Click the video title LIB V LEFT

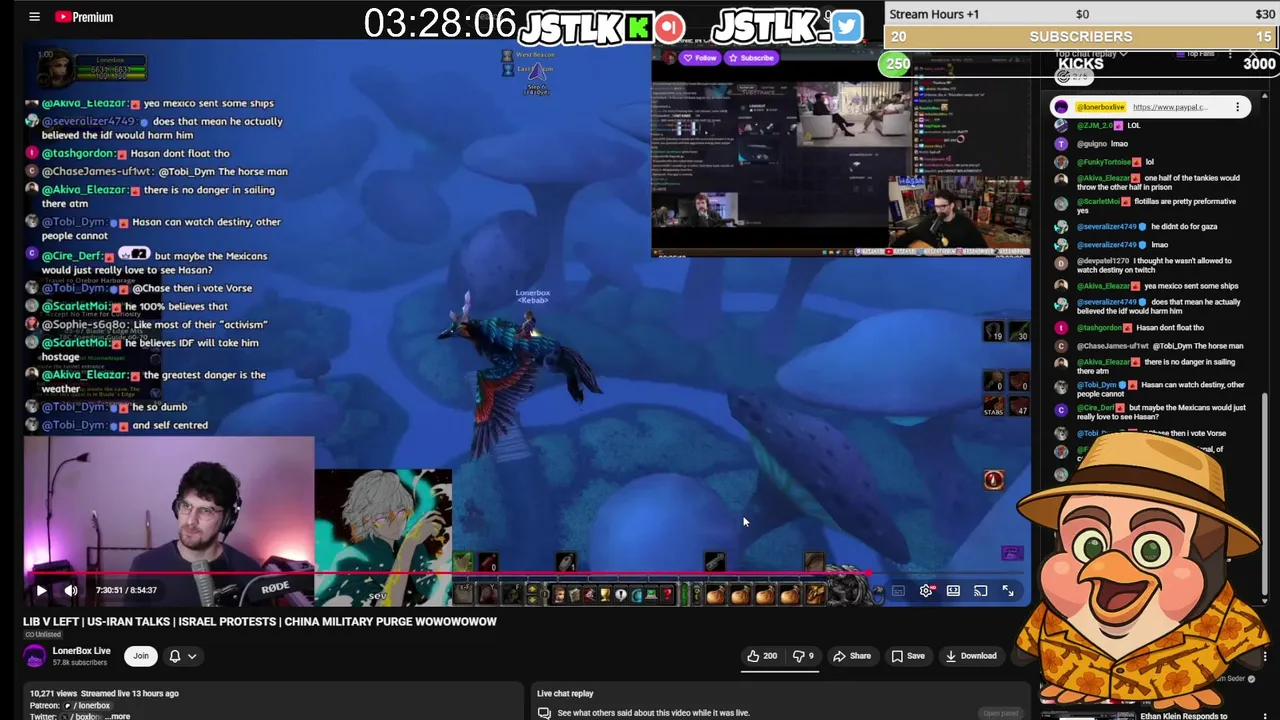[x=260, y=621]
